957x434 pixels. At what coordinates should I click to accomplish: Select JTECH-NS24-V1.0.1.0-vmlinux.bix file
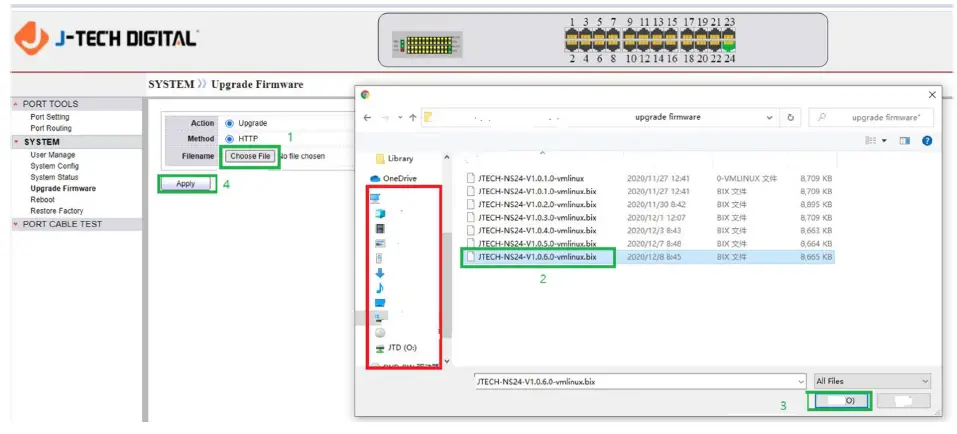point(532,192)
